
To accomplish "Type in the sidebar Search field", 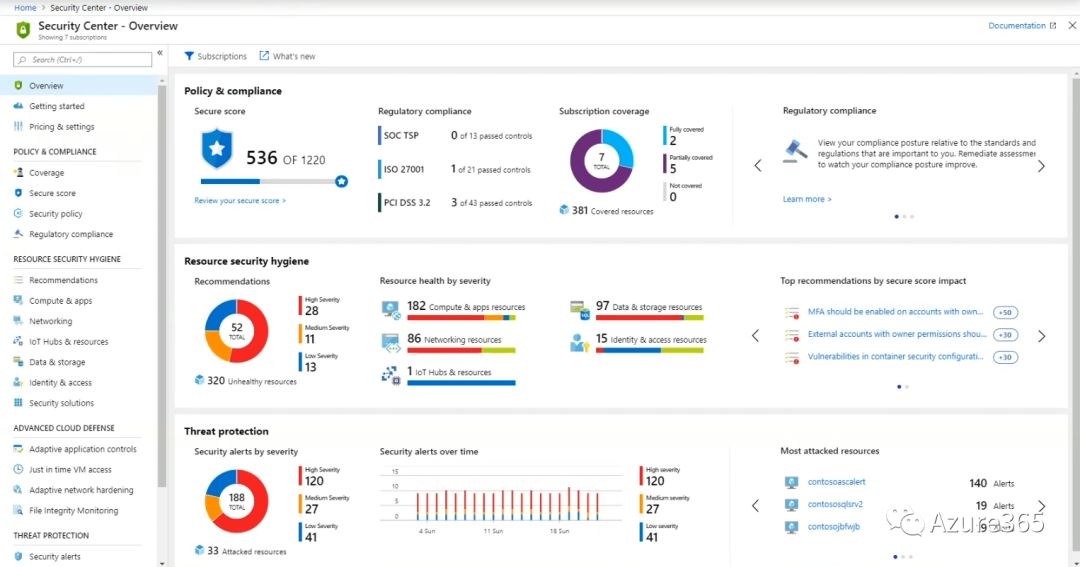I will (85, 60).
